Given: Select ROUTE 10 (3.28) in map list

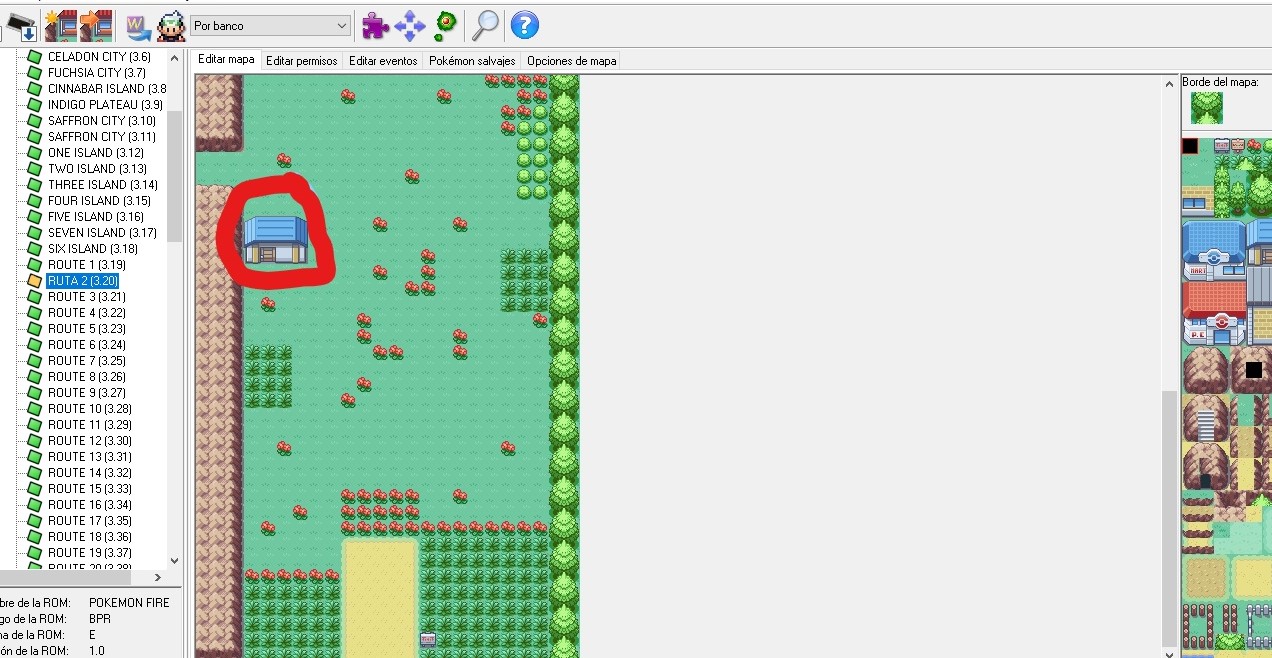Looking at the screenshot, I should [89, 409].
